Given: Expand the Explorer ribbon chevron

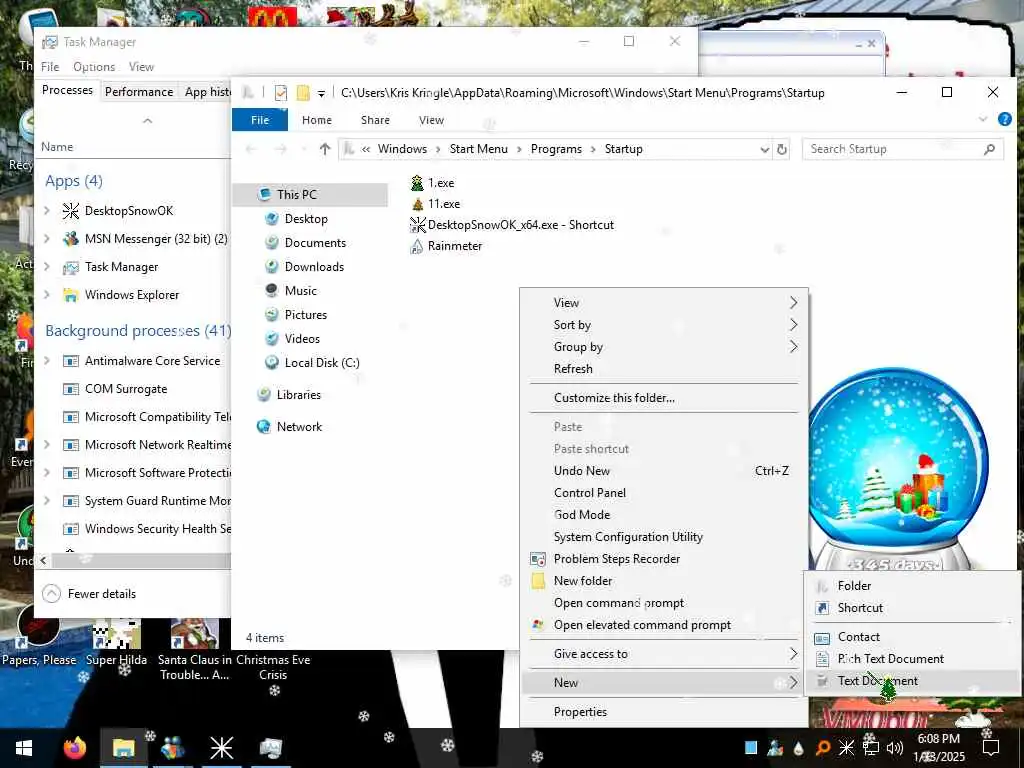Looking at the screenshot, I should [x=983, y=120].
